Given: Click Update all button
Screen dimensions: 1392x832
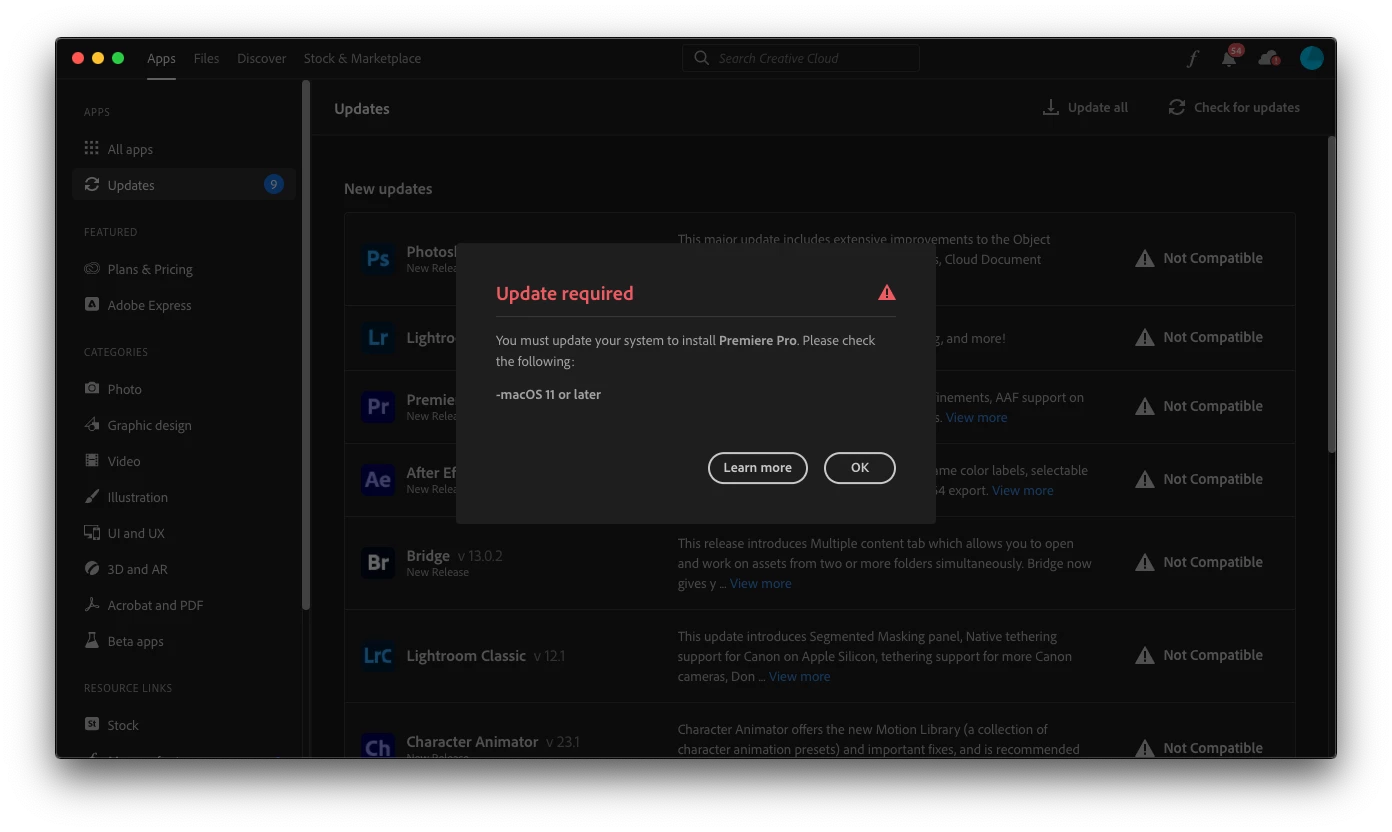Looking at the screenshot, I should [x=1085, y=107].
